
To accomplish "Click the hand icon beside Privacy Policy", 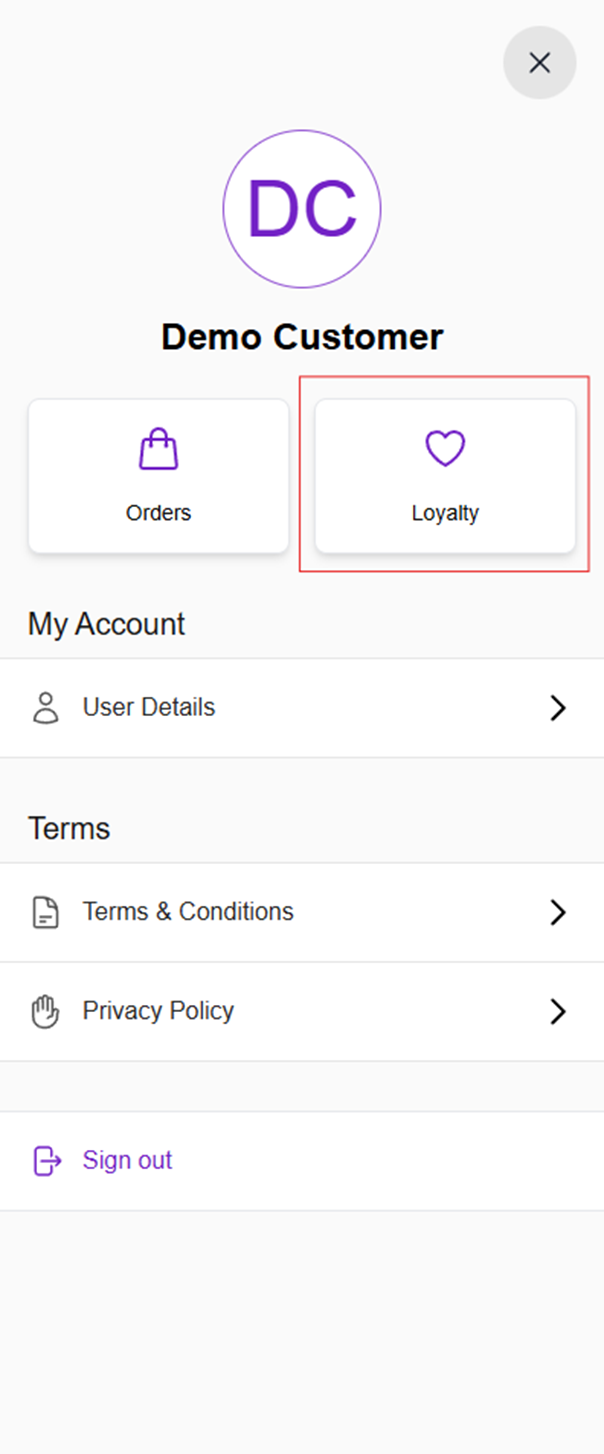I will tap(46, 1011).
